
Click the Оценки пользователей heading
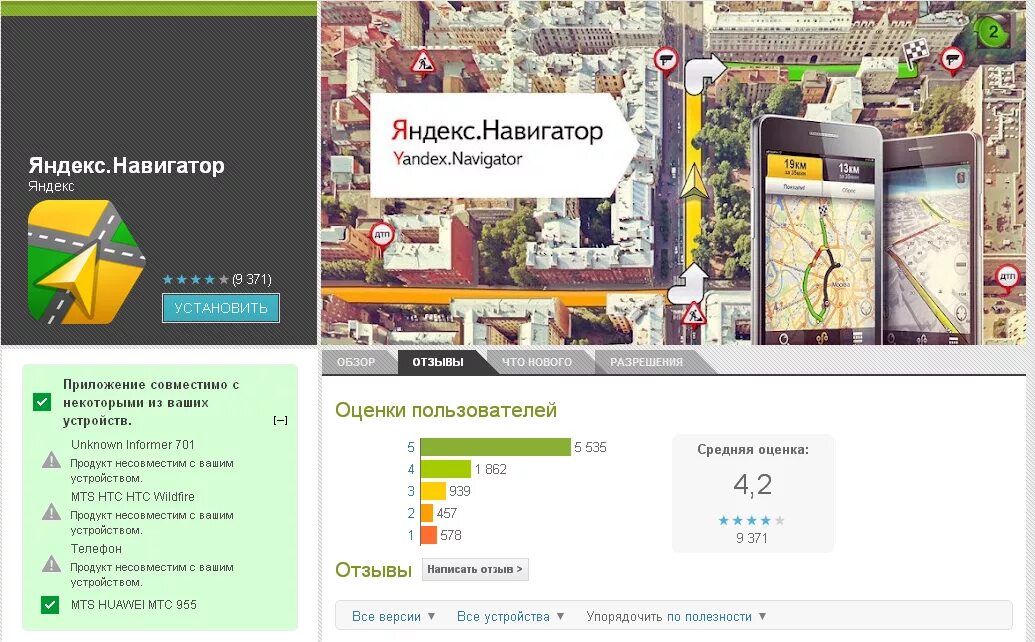pos(446,410)
